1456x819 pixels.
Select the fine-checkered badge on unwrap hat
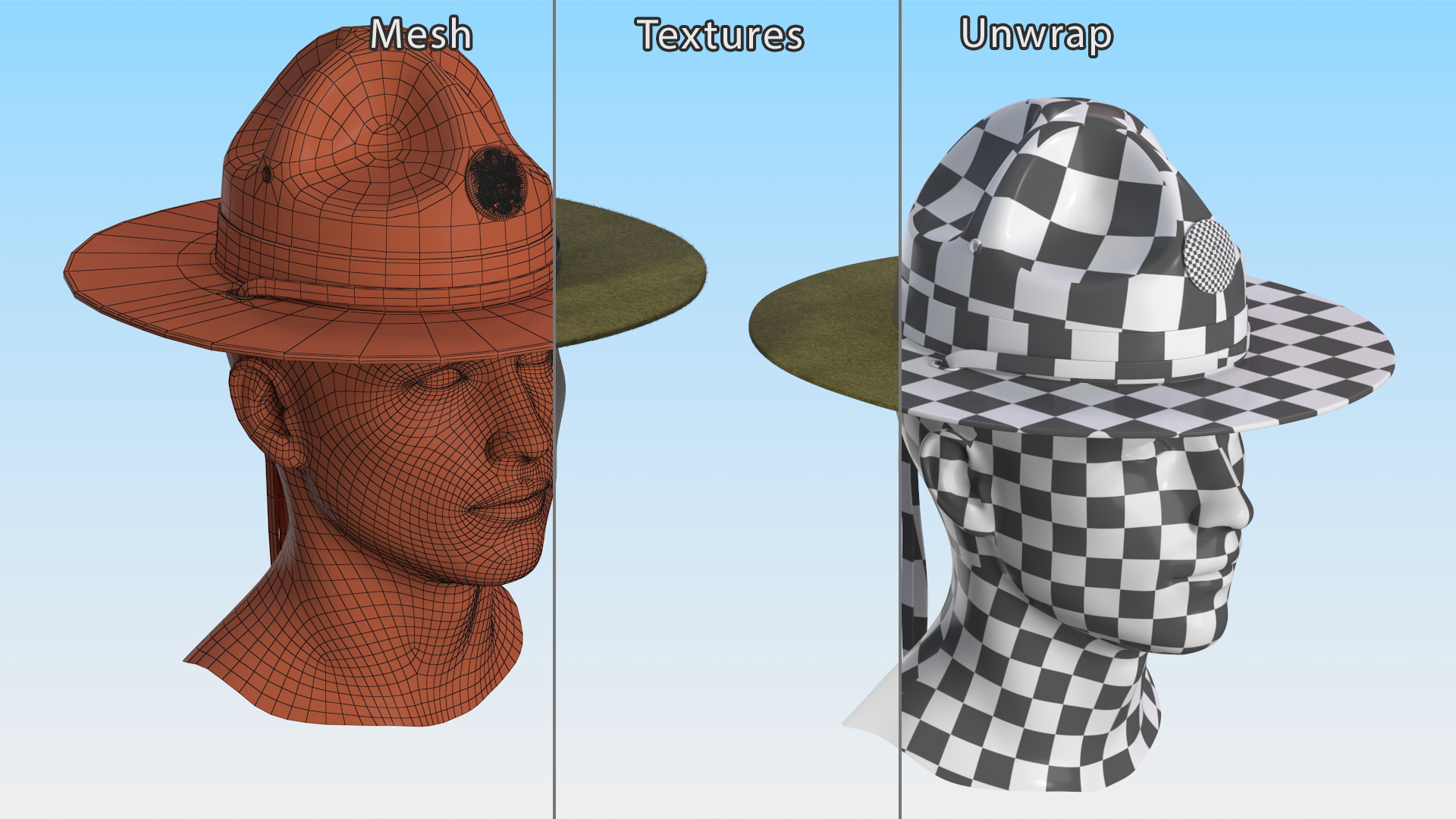(x=1211, y=256)
